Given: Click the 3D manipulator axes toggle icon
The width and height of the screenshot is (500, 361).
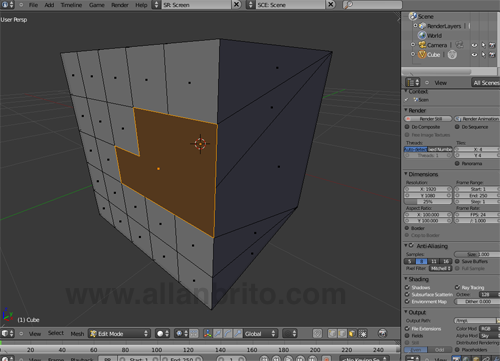Looking at the screenshot, I should (x=208, y=334).
